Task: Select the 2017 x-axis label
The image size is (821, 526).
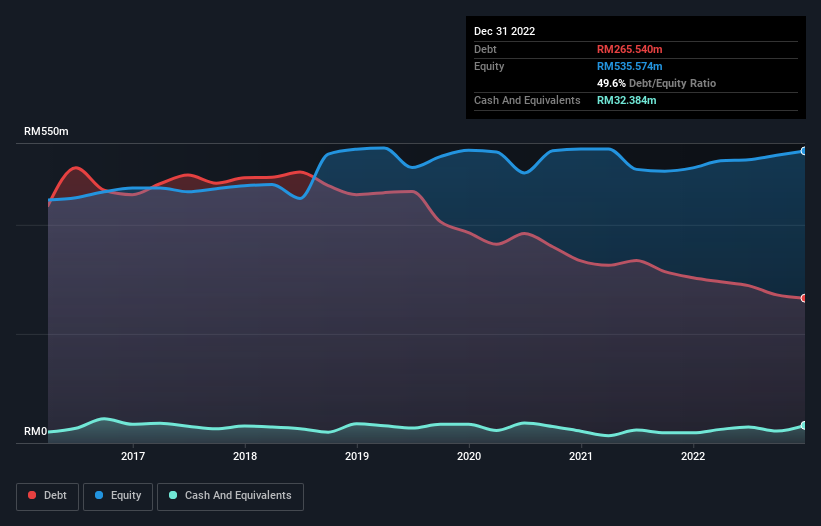Action: 133,456
